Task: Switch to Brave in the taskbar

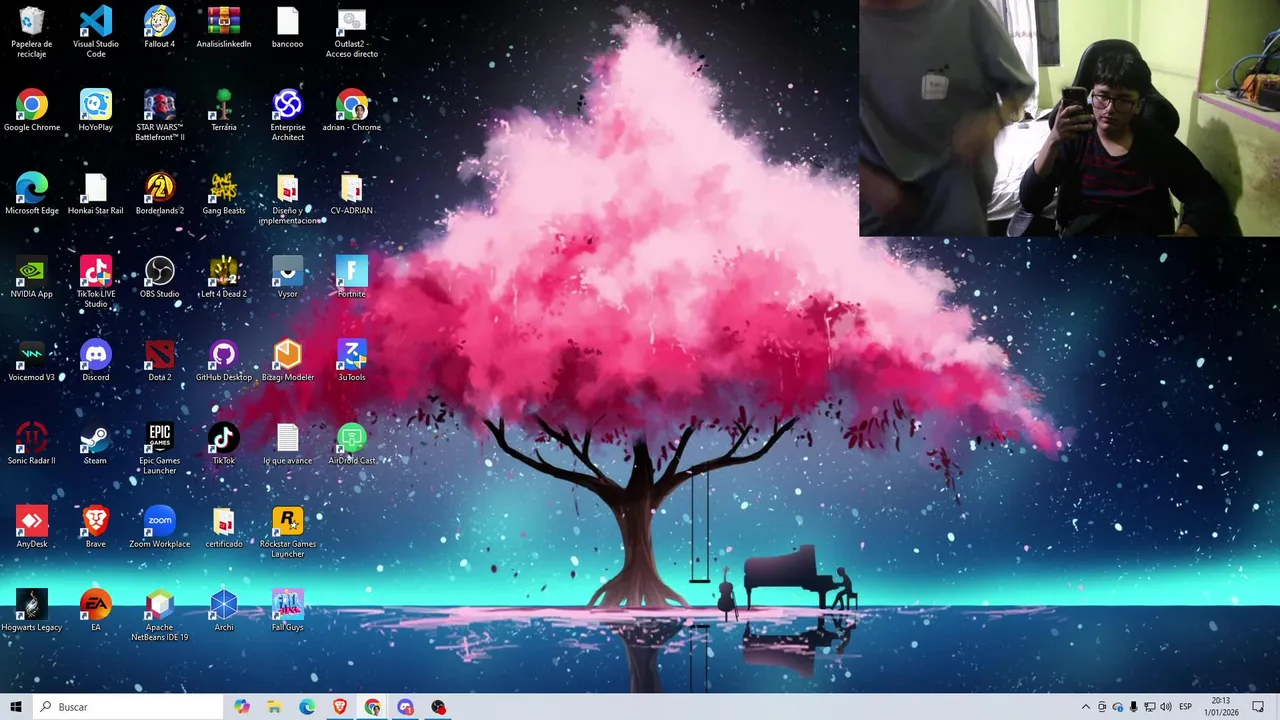Action: click(x=340, y=707)
